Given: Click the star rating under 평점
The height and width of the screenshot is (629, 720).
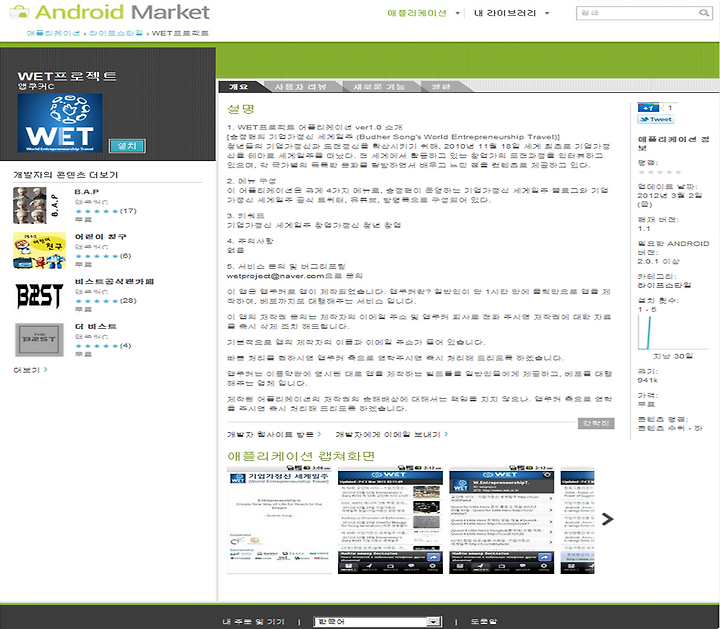Looking at the screenshot, I should coord(659,172).
